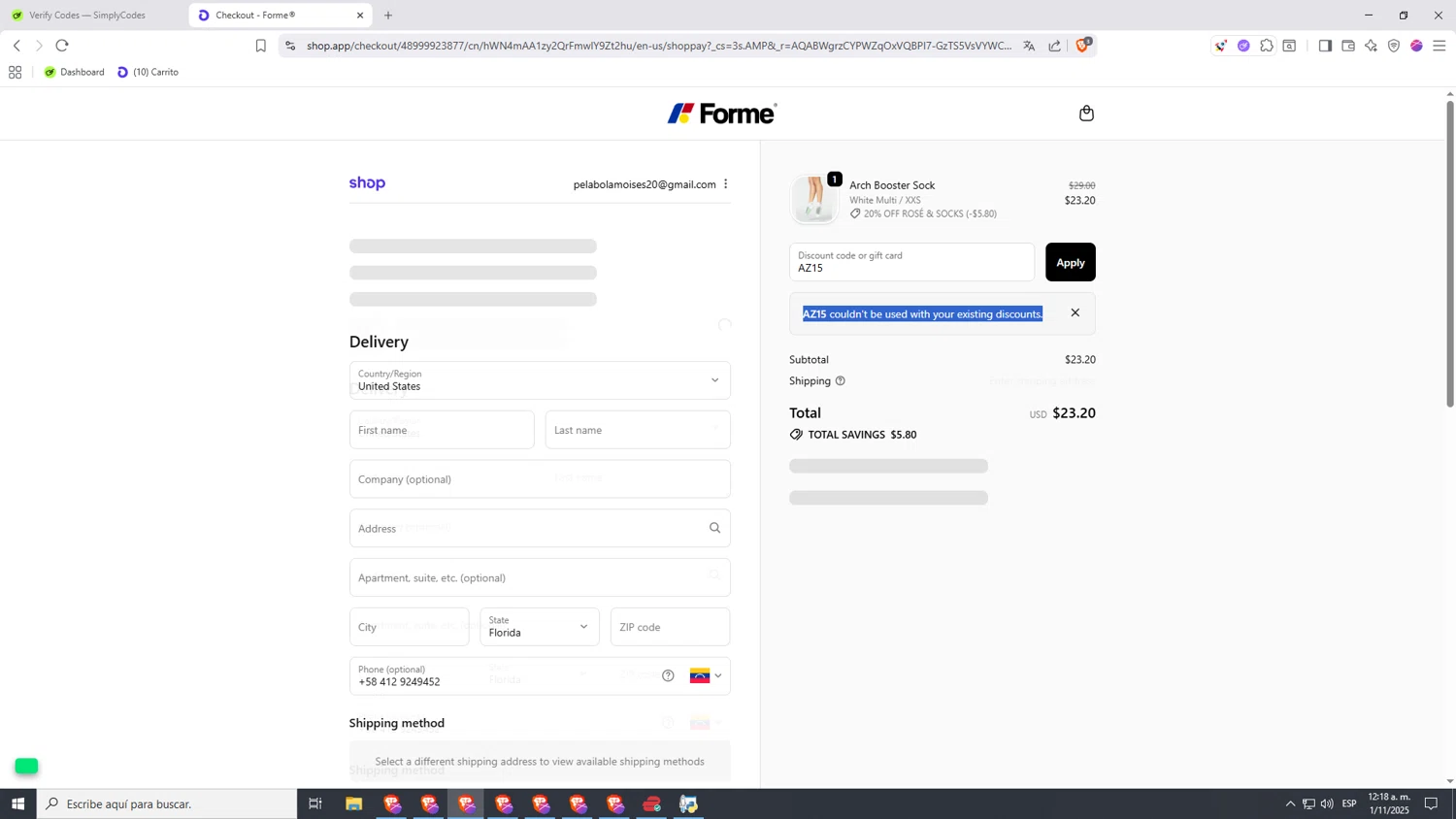The width and height of the screenshot is (1456, 819).
Task: Open the Brave VPN shield icon
Action: click(1394, 46)
